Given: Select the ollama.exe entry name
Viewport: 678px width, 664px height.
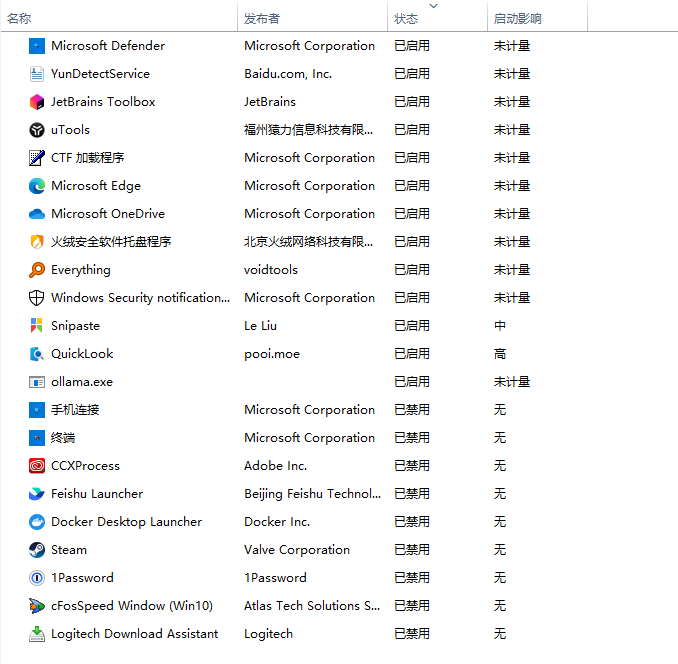Looking at the screenshot, I should [82, 382].
